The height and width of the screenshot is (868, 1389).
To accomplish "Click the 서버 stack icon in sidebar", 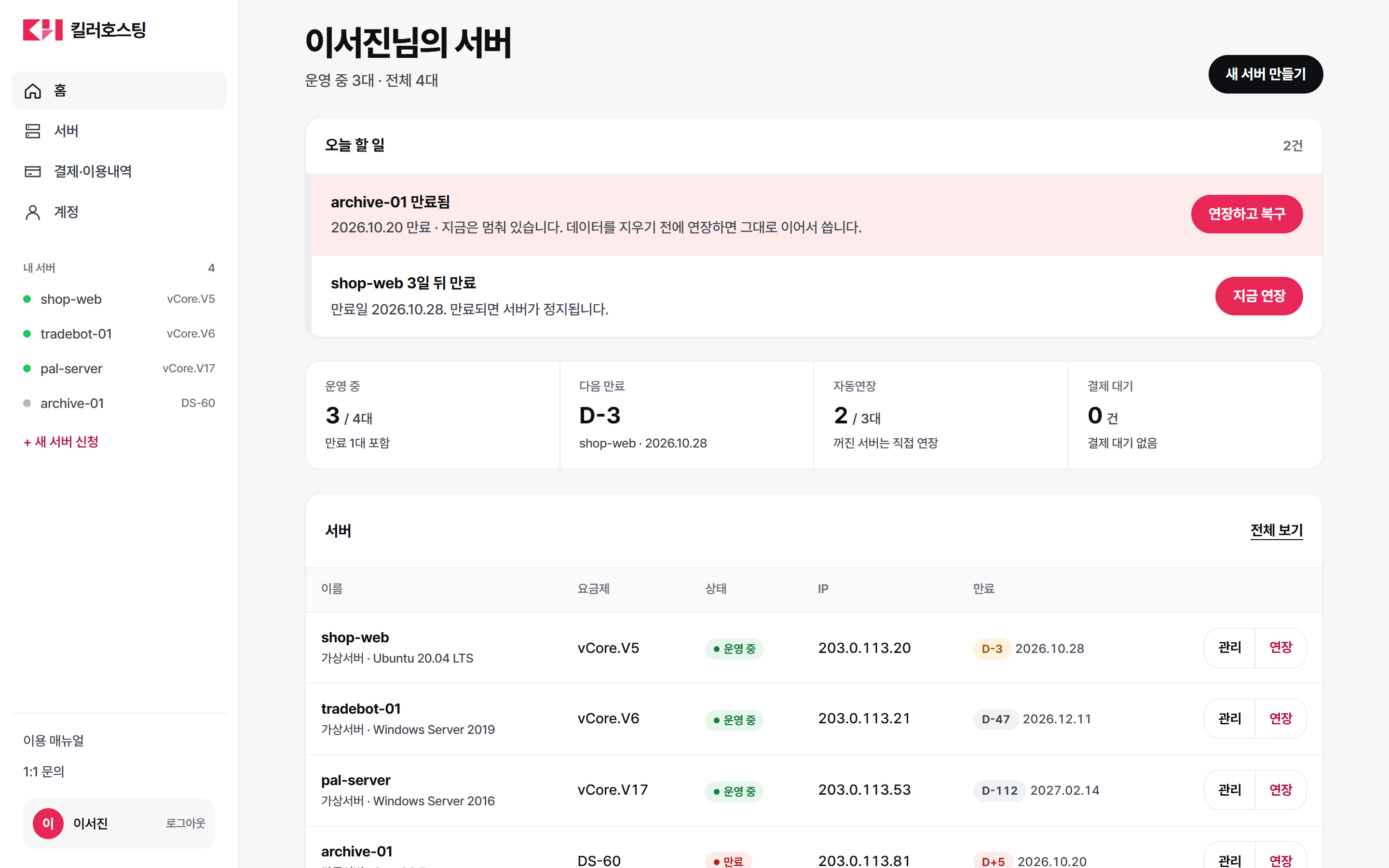I will 33,131.
